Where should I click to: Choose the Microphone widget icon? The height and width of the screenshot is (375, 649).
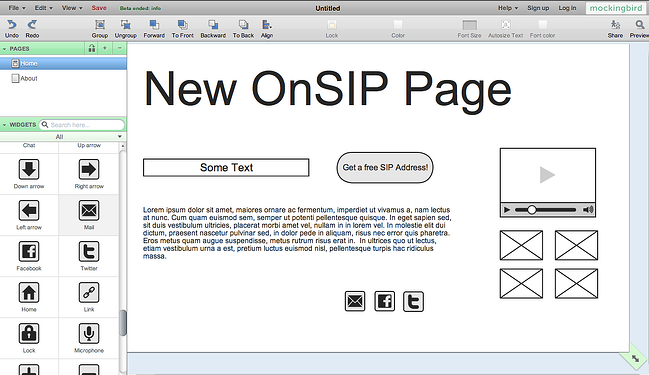coord(89,333)
